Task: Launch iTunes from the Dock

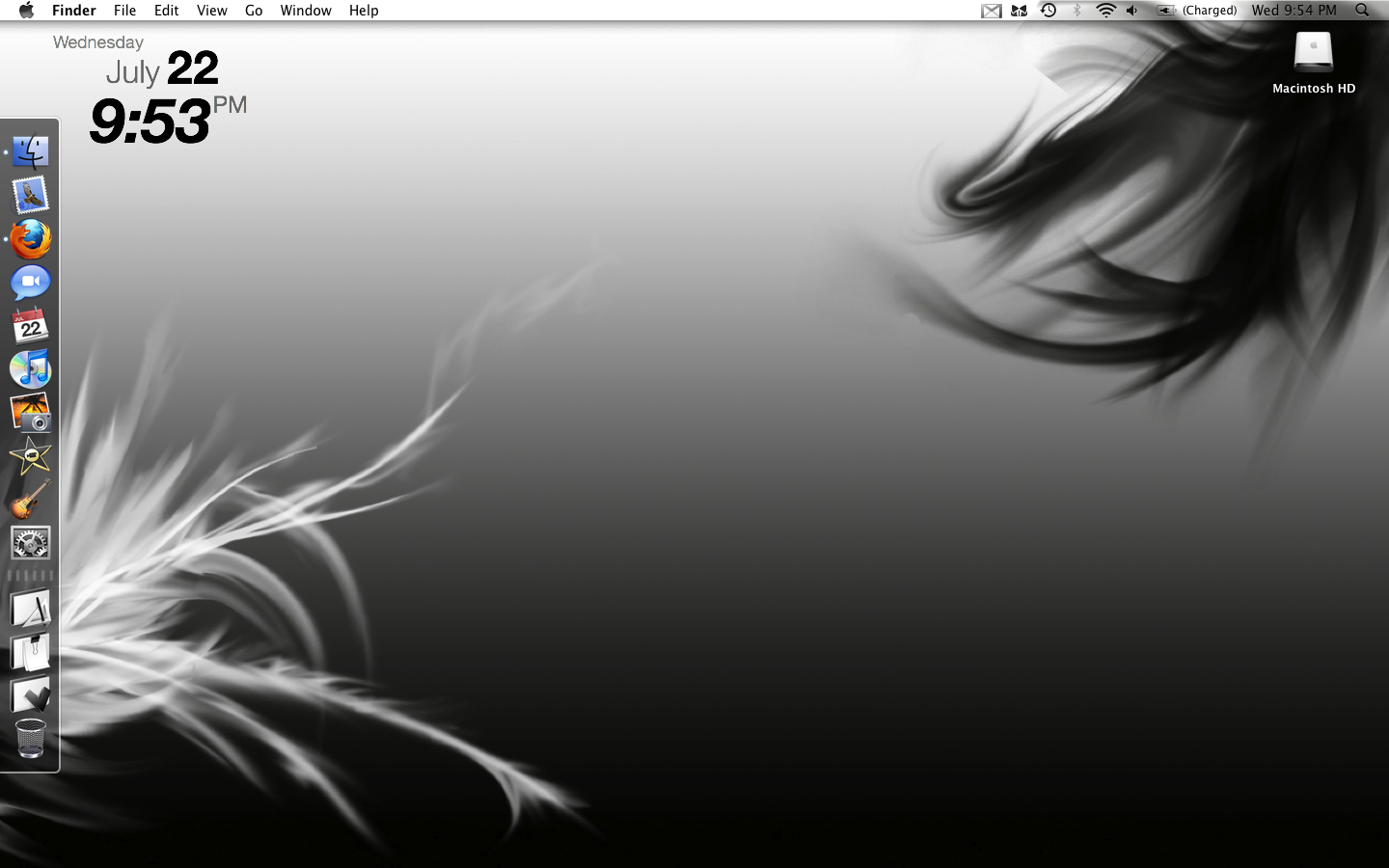Action: click(x=31, y=369)
